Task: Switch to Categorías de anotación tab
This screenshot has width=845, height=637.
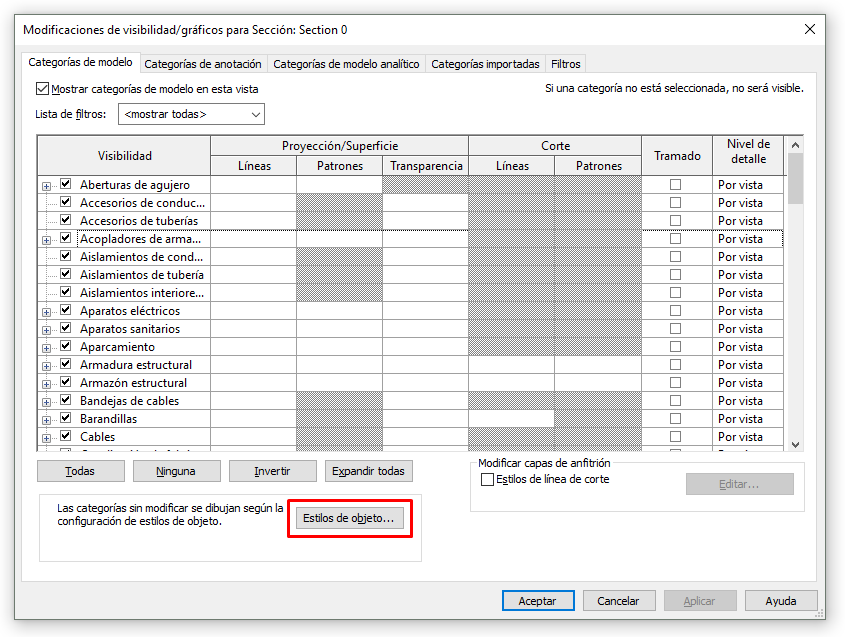Action: click(x=203, y=64)
